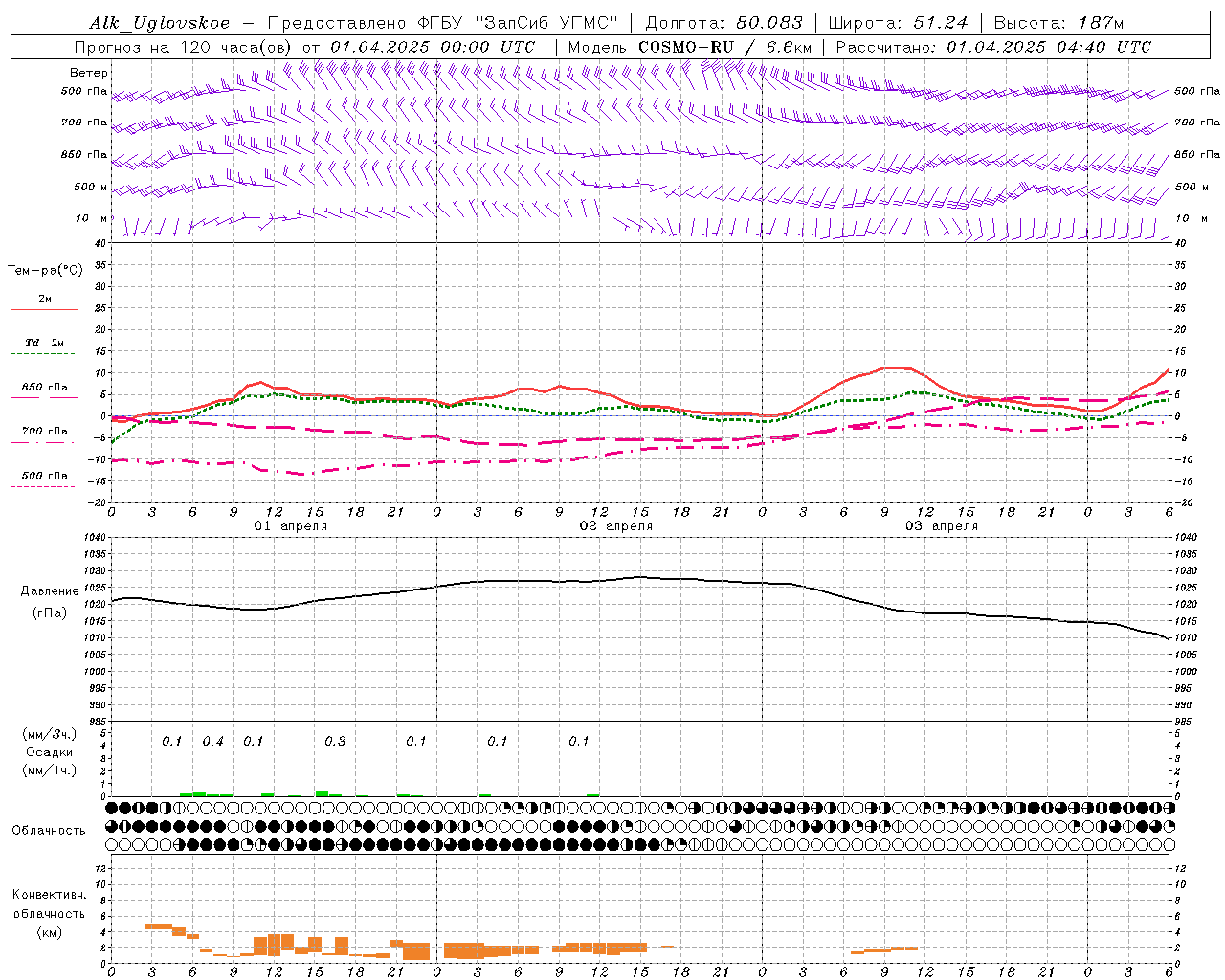Click the 0.3 precipitation value

pos(335,742)
